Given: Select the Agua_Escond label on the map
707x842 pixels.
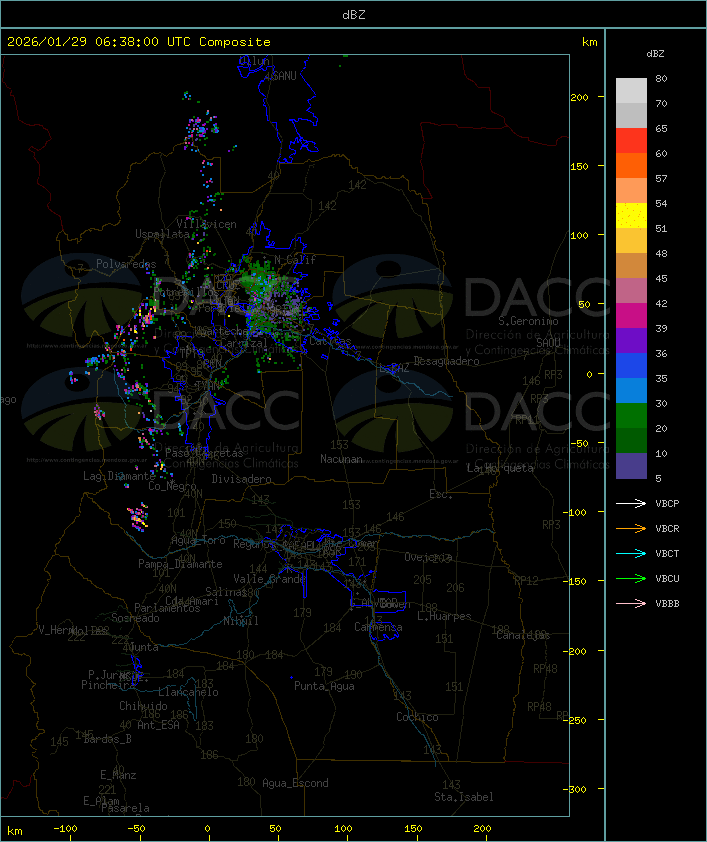Looking at the screenshot, I should coord(294,783).
